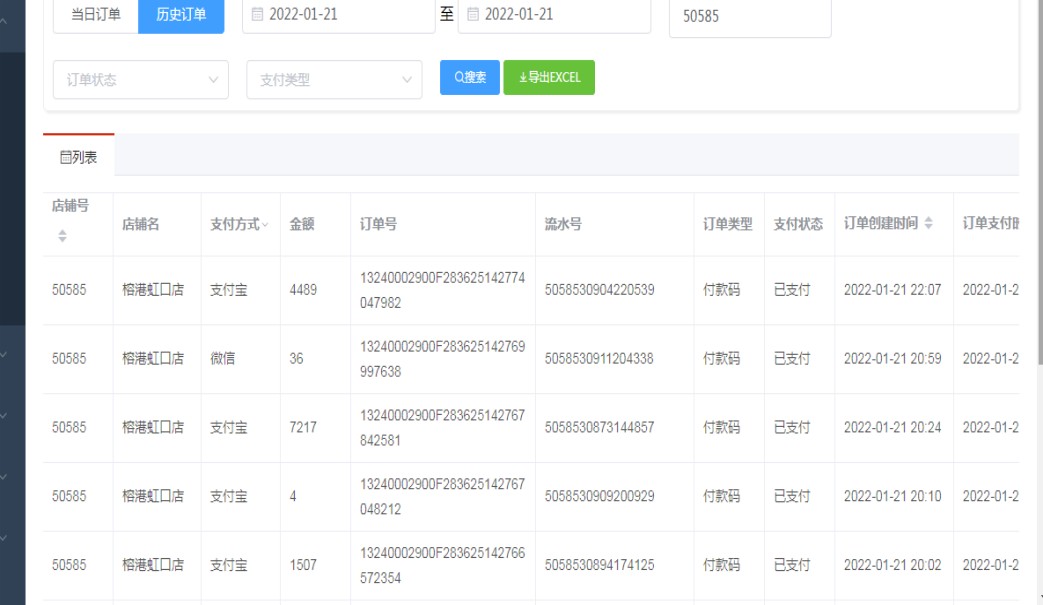Focus the store number field 50585
Image resolution: width=1043 pixels, height=605 pixels.
pos(749,17)
